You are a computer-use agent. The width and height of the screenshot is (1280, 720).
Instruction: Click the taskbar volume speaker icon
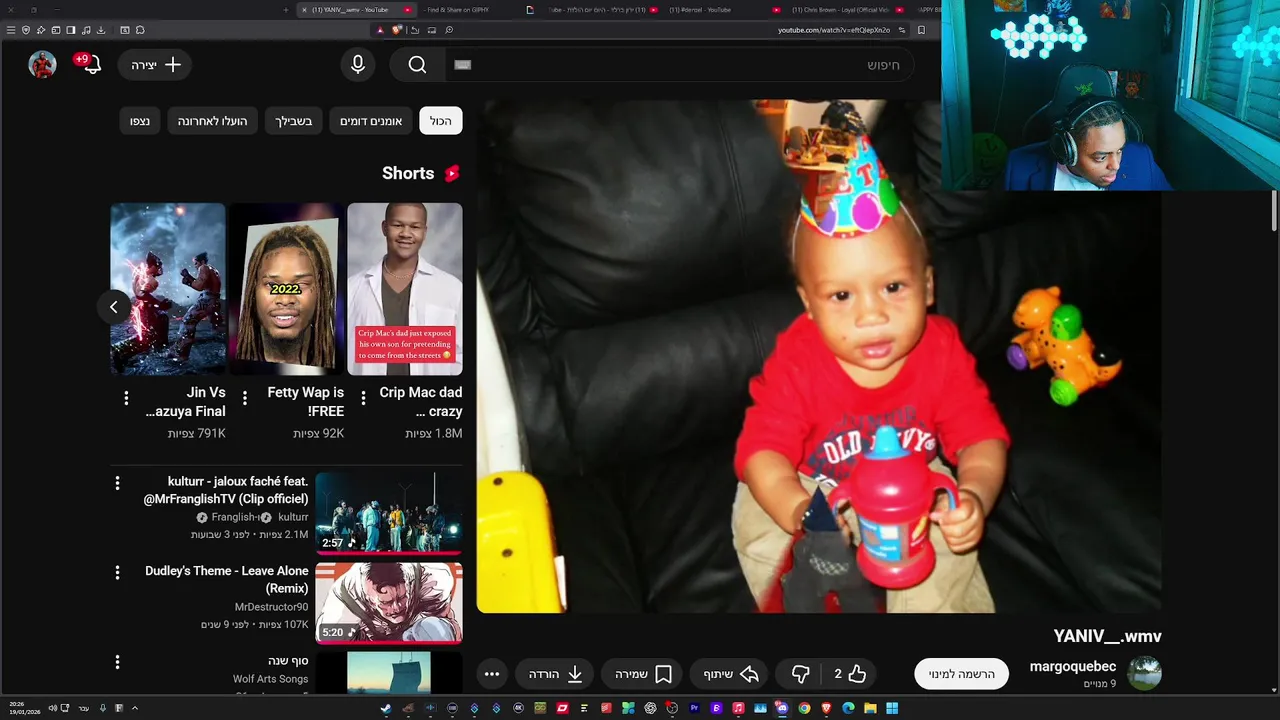coord(52,708)
